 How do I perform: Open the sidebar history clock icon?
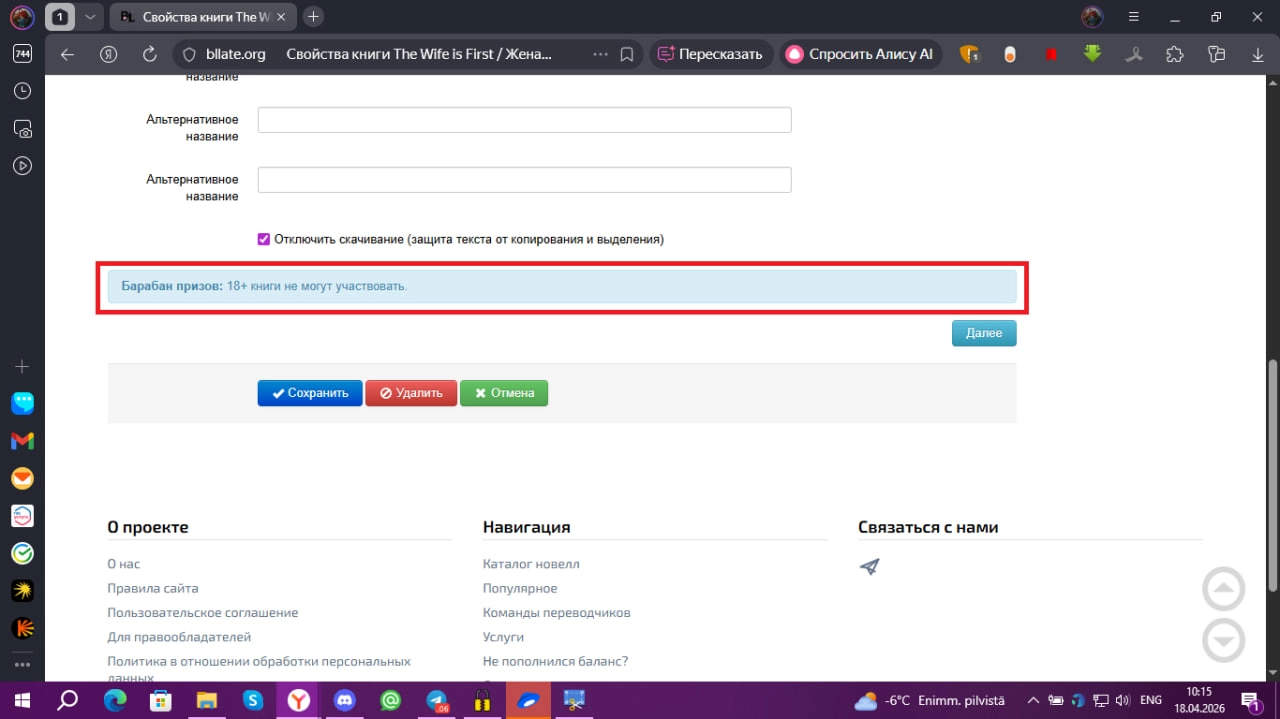22,91
